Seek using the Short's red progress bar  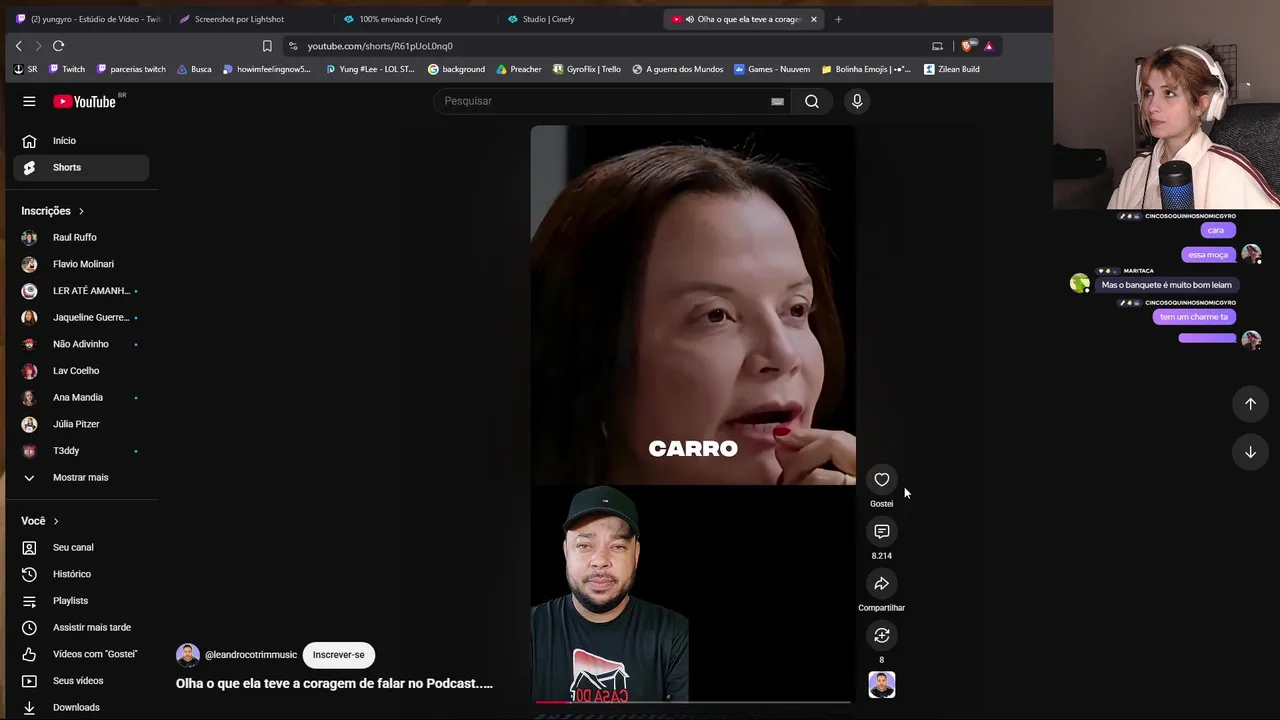pyautogui.click(x=692, y=702)
